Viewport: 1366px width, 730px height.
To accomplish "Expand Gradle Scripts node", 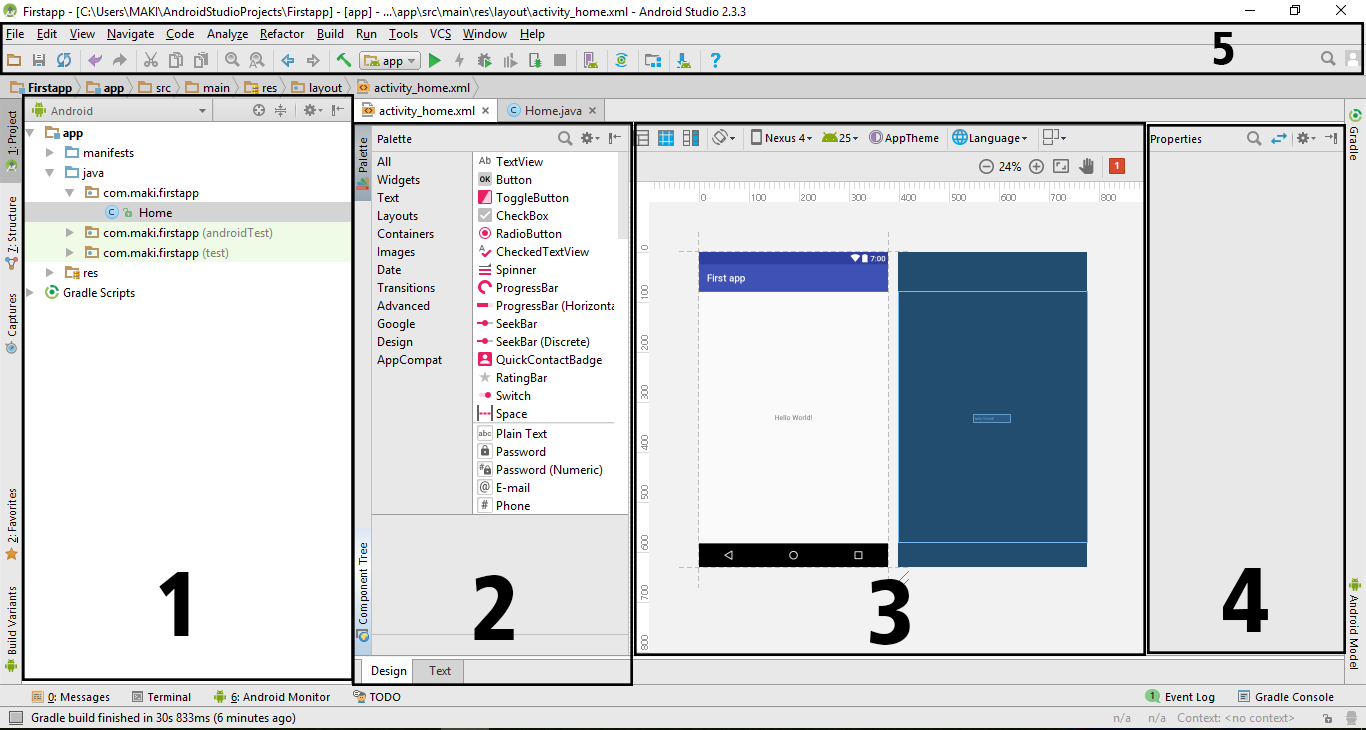I will click(31, 293).
